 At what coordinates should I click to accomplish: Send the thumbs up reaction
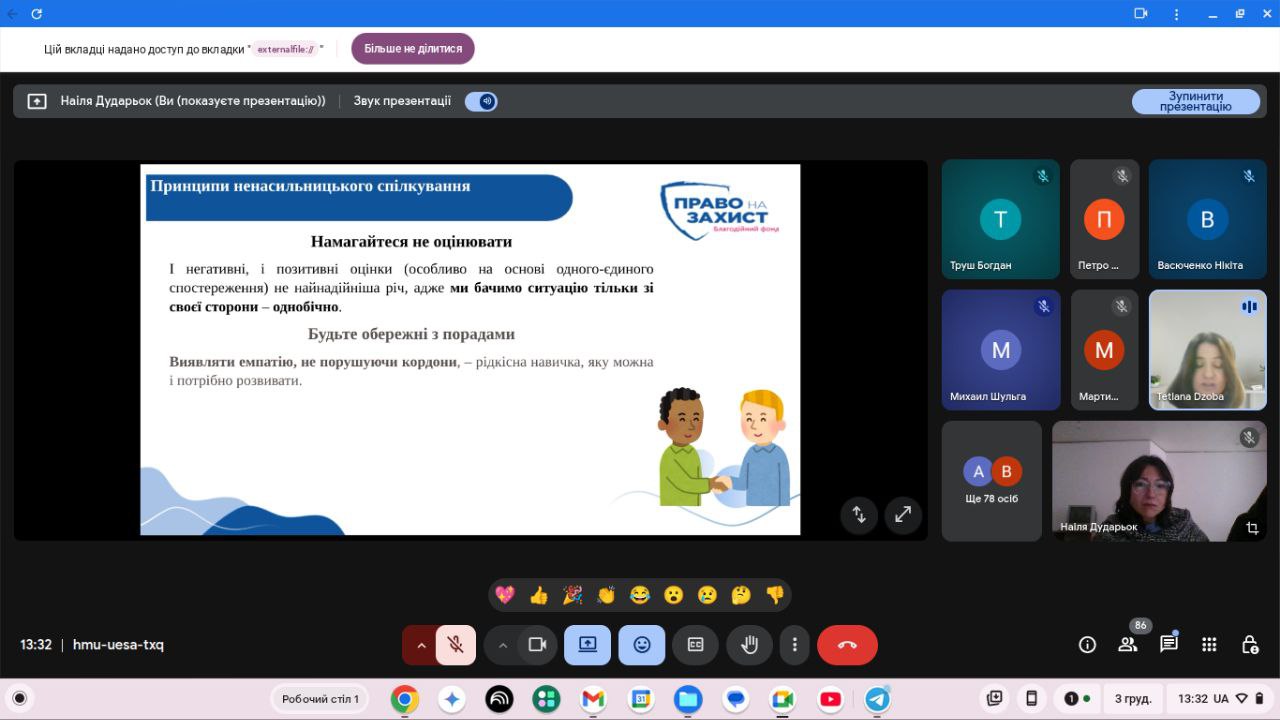[x=539, y=595]
